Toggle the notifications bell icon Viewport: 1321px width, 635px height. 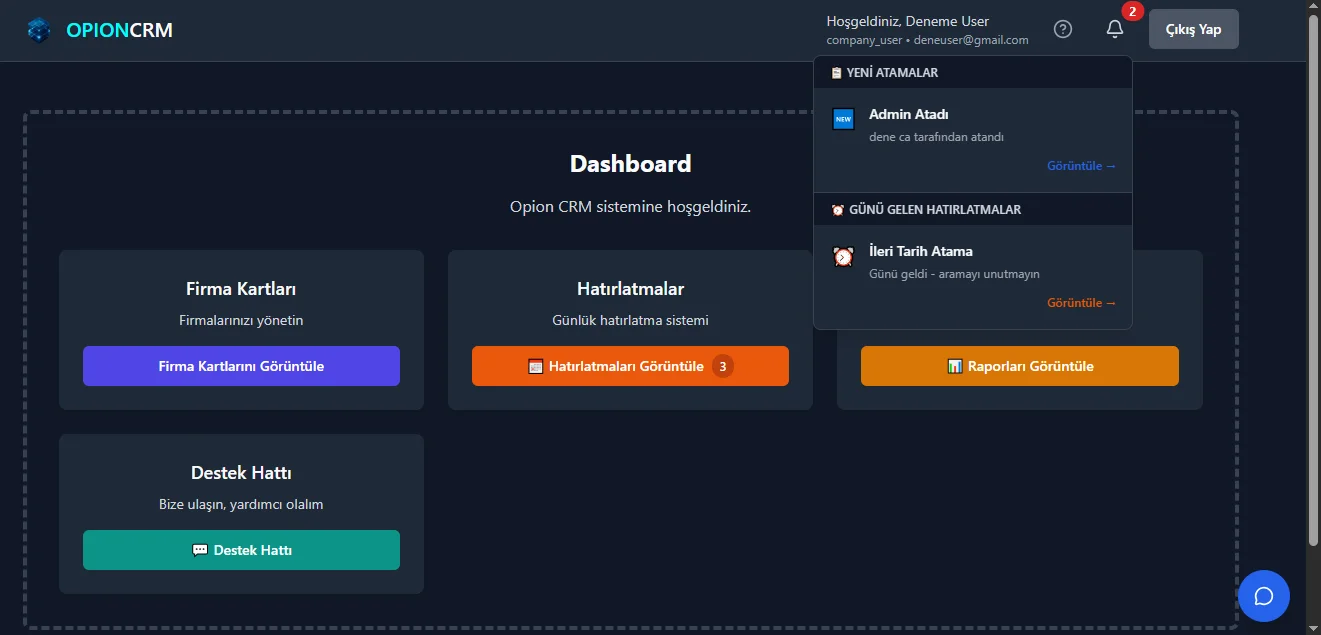(x=1115, y=29)
